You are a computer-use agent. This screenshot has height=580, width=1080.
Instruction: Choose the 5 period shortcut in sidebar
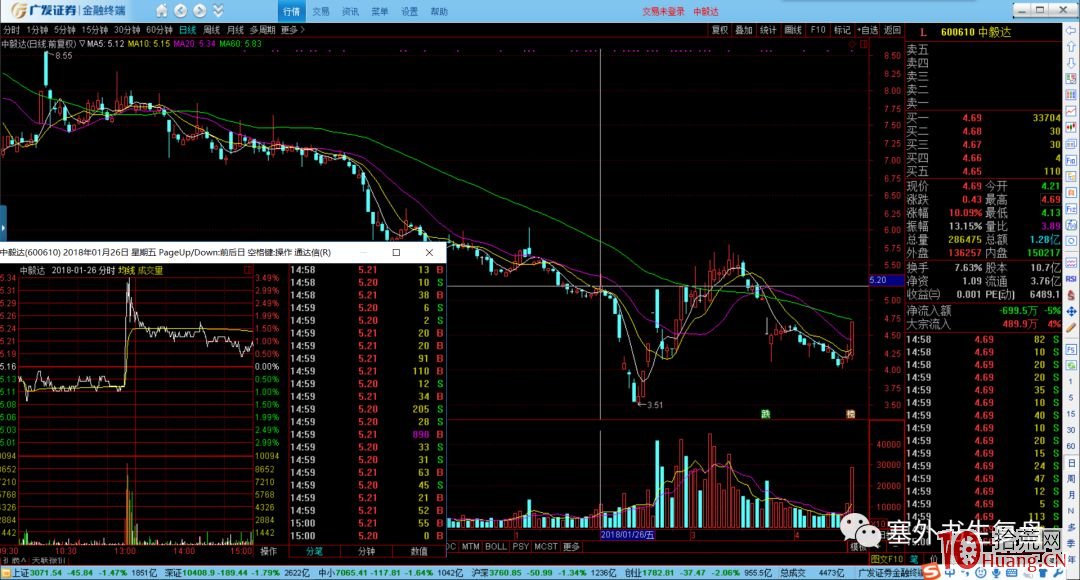coord(1071,397)
